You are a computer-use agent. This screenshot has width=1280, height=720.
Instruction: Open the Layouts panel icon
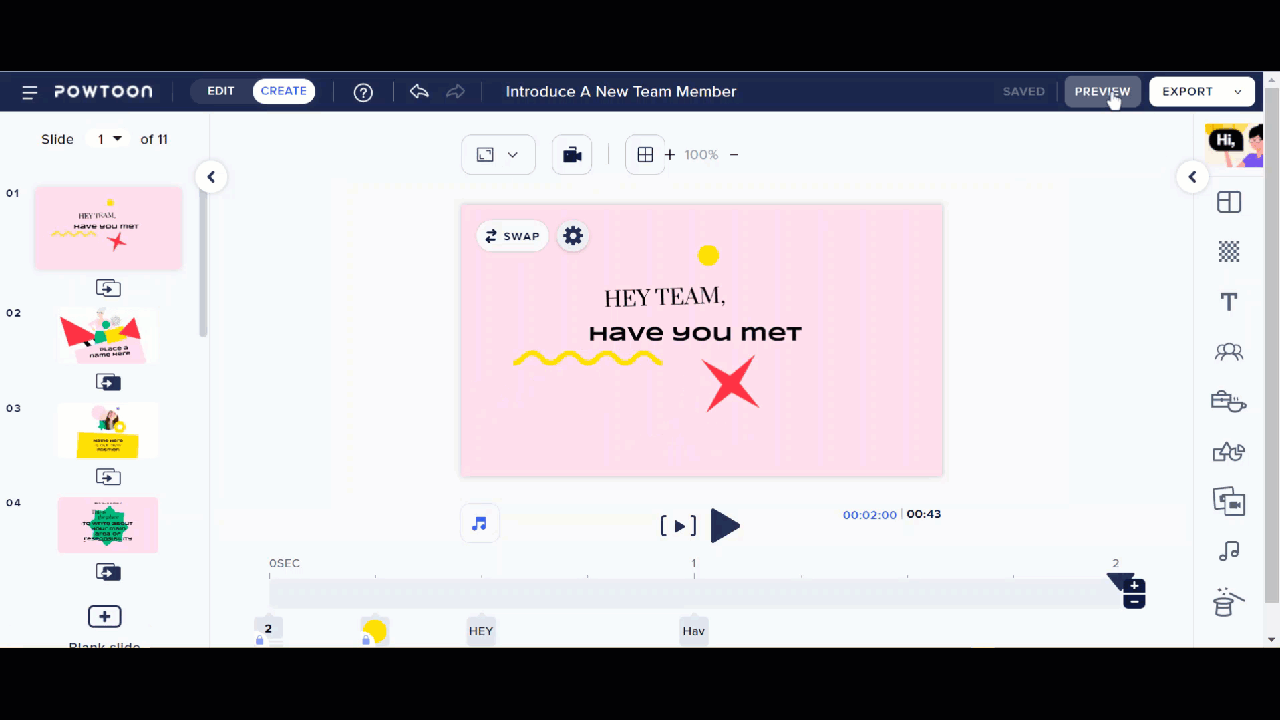[x=1229, y=202]
